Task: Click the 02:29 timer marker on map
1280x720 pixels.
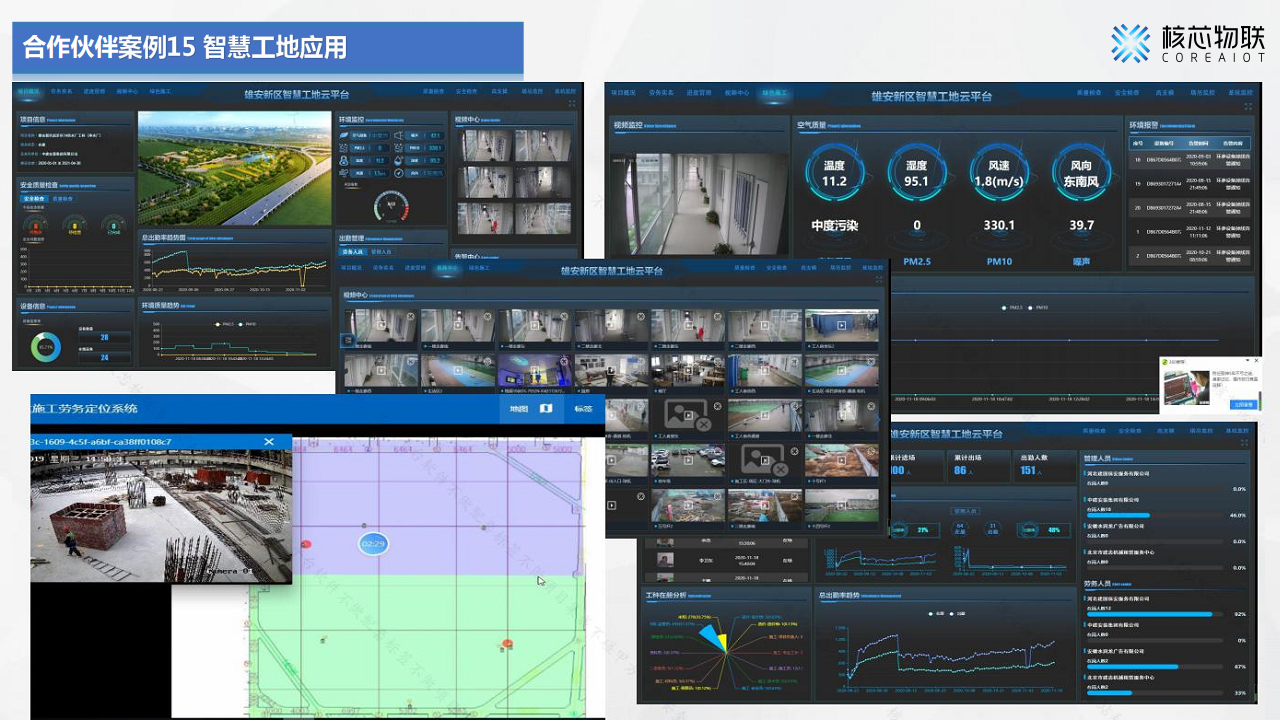Action: pyautogui.click(x=373, y=544)
